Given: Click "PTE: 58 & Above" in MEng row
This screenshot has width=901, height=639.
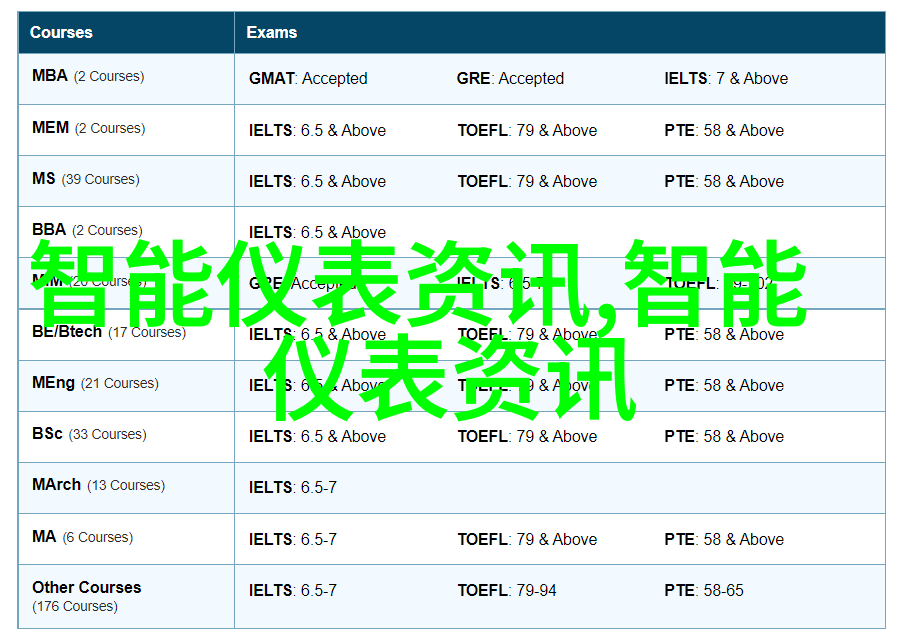Looking at the screenshot, I should point(724,386).
